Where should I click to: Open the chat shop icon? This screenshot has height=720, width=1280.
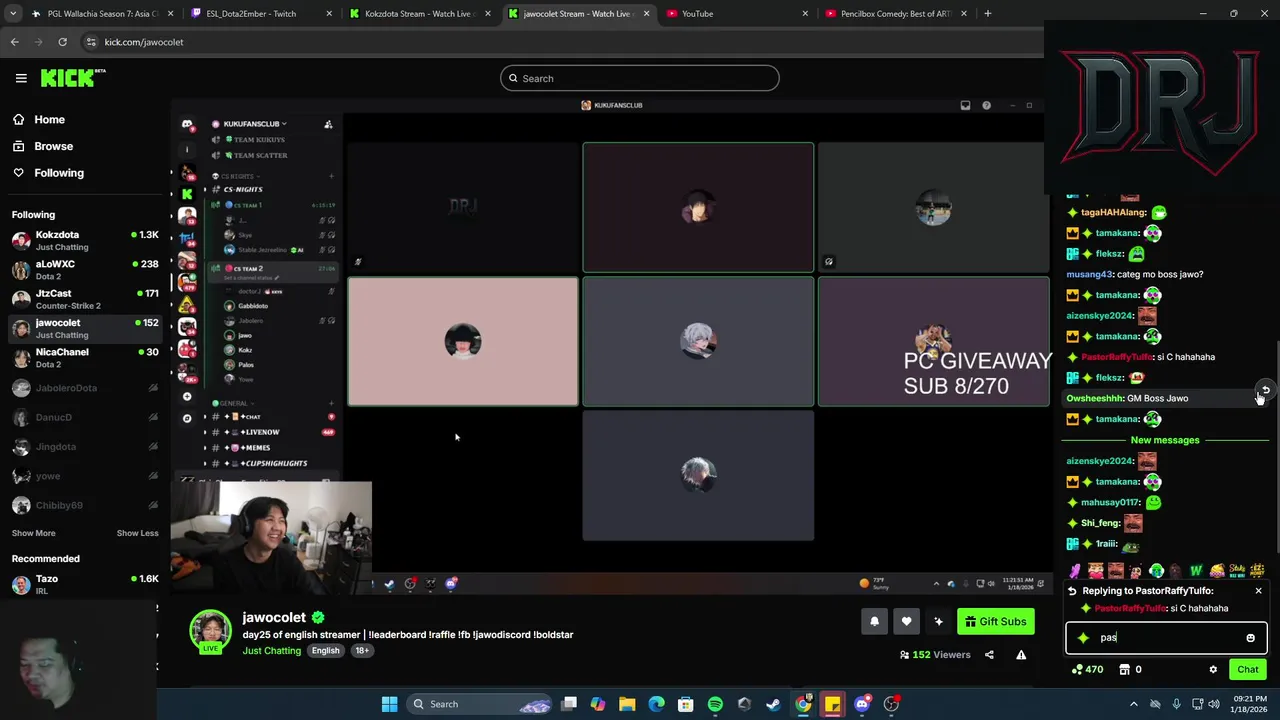pos(1124,669)
